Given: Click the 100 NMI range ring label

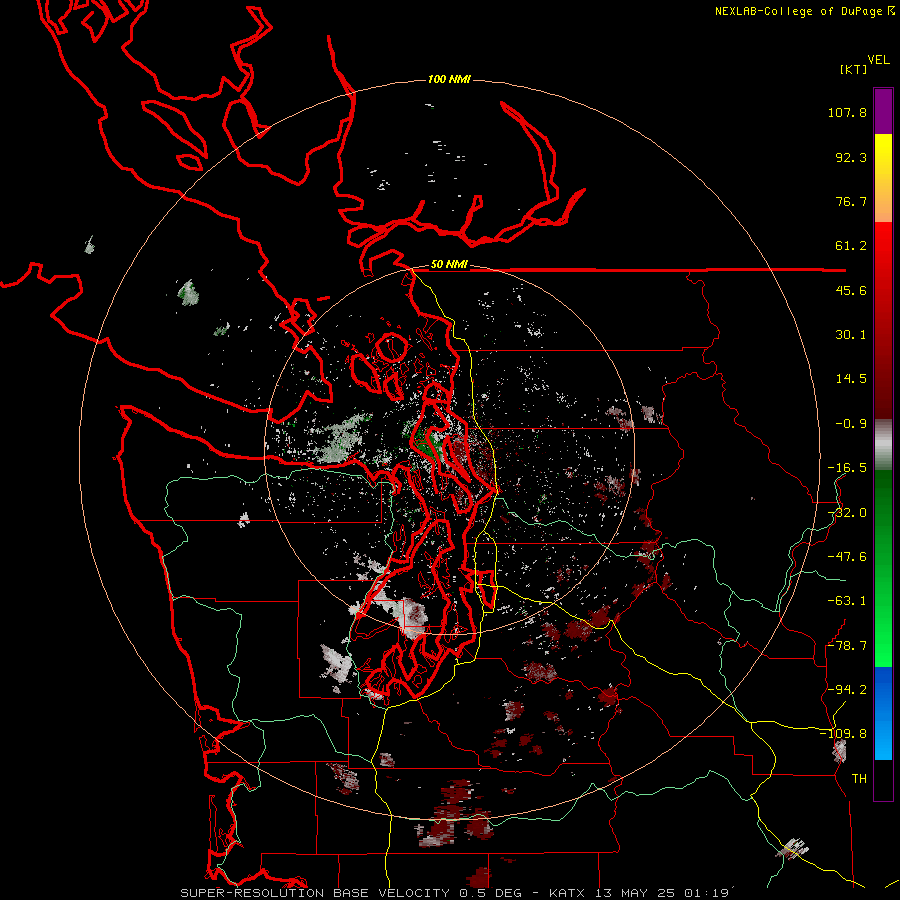Looking at the screenshot, I should point(449,79).
